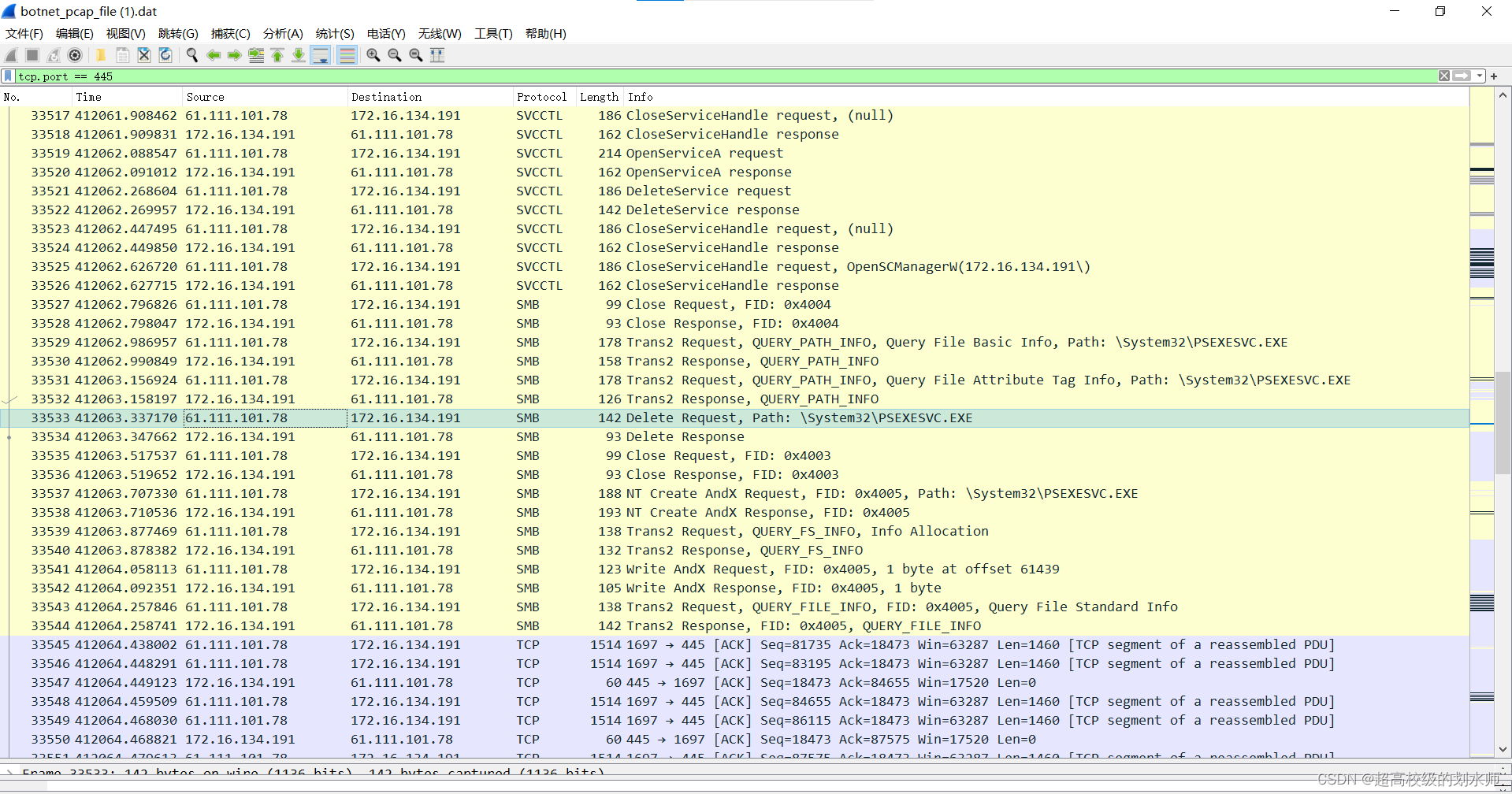1512x794 pixels.
Task: Open the 工具(T) menu
Action: (x=493, y=34)
